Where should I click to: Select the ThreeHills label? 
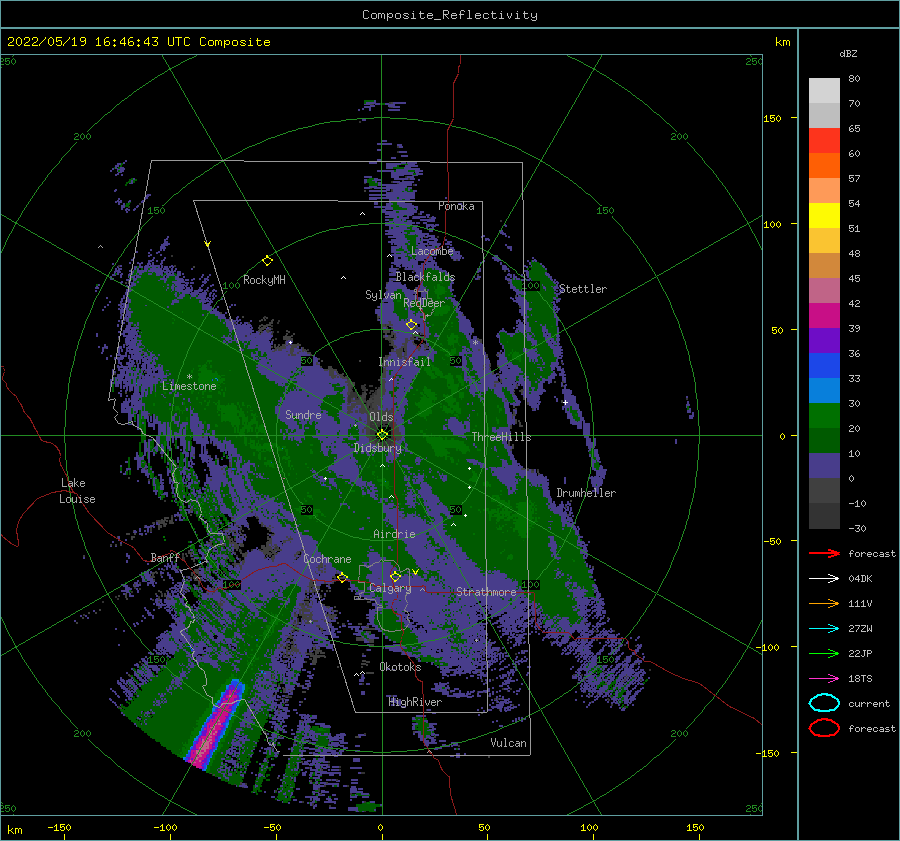pyautogui.click(x=501, y=437)
